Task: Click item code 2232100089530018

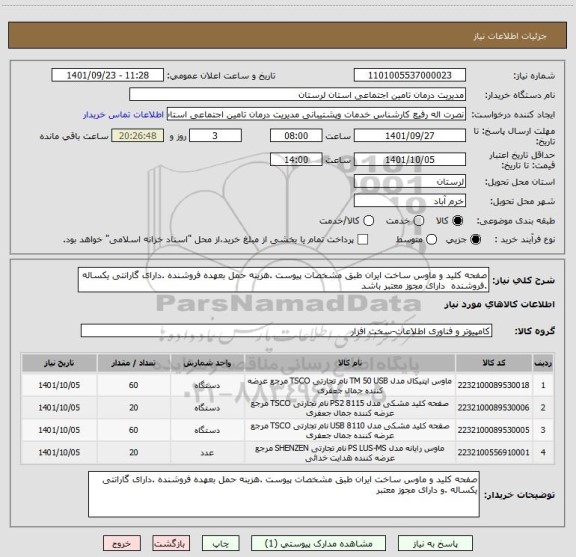Action: click(493, 385)
